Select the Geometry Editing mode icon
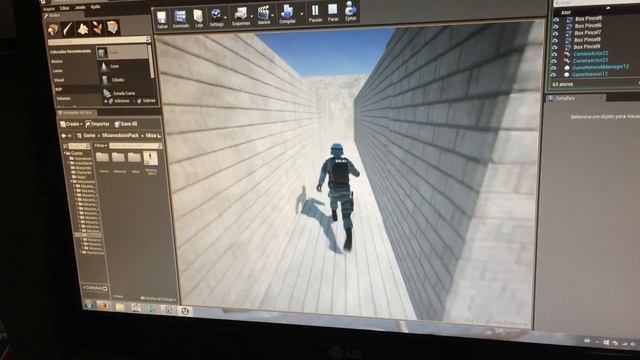The height and width of the screenshot is (360, 640). coord(112,27)
